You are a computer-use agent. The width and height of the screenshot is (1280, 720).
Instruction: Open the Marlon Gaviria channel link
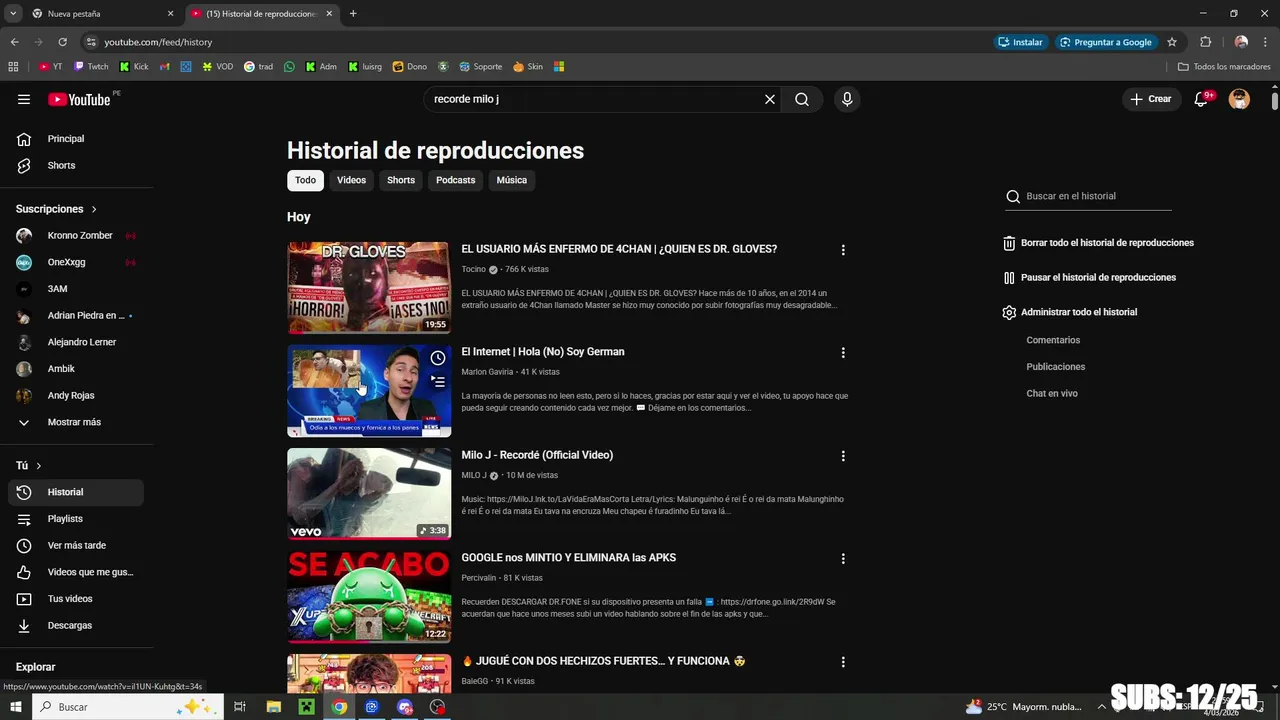click(487, 372)
